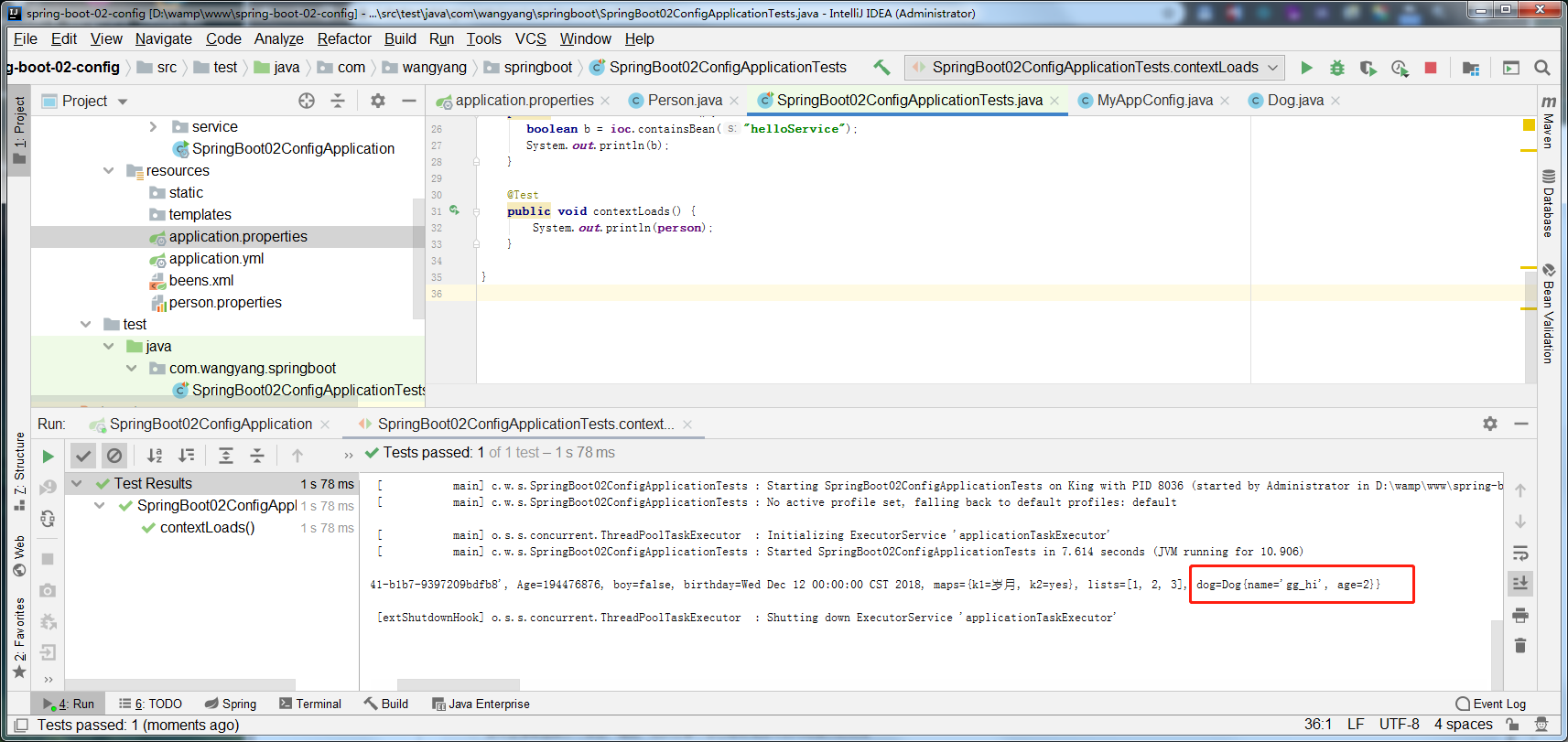Viewport: 1568px width, 742px height.
Task: Print the console output
Action: pos(1520,615)
